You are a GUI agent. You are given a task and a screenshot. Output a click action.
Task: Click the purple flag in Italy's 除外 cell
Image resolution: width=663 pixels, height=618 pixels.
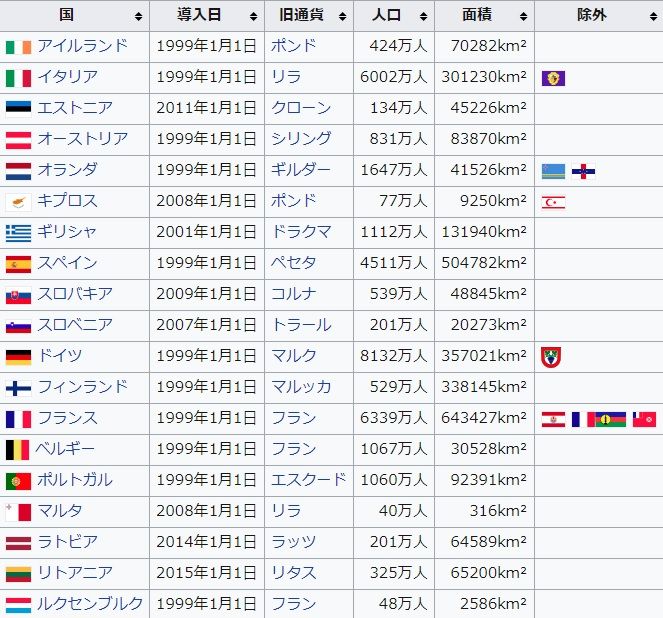(551, 78)
